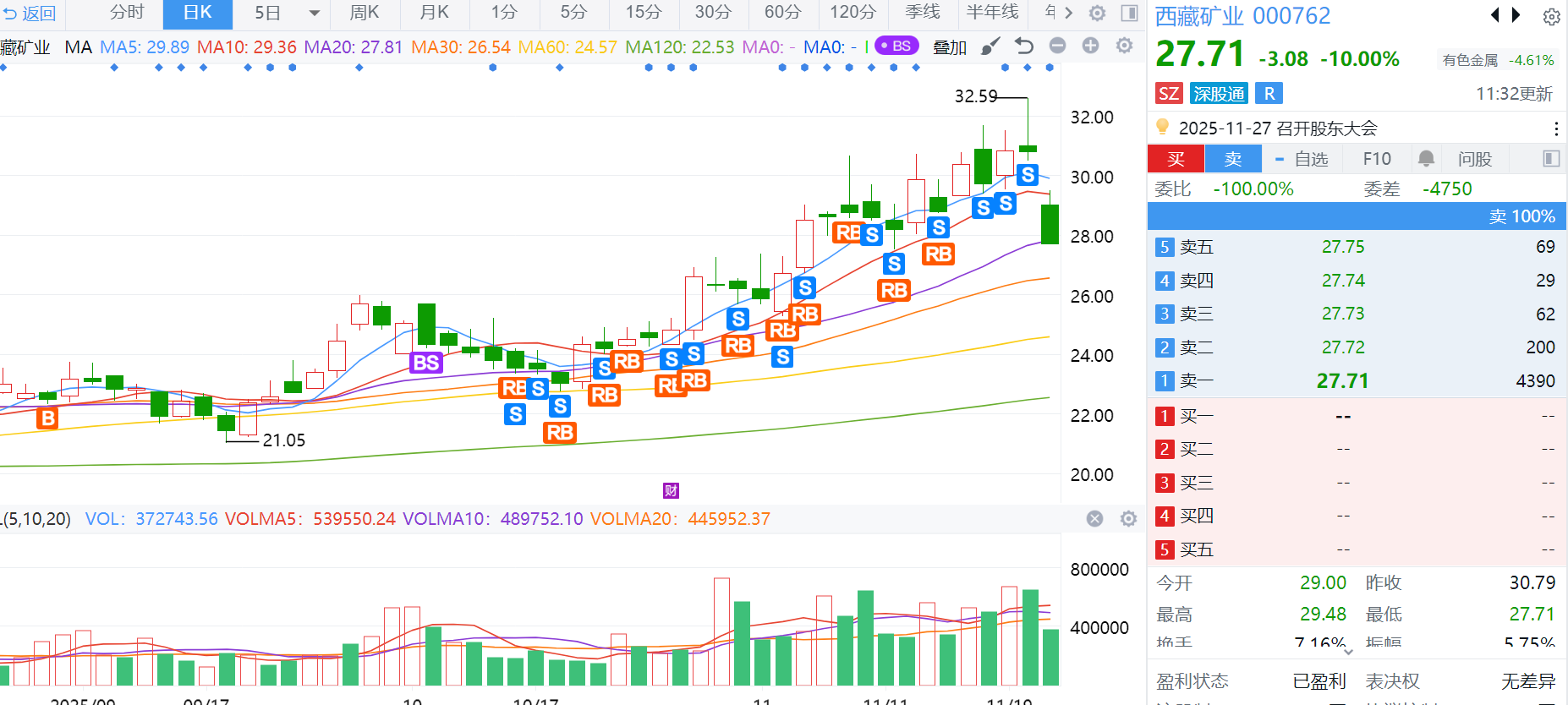The image size is (1568, 705).
Task: Click the R margin trading badge
Action: tap(1269, 93)
